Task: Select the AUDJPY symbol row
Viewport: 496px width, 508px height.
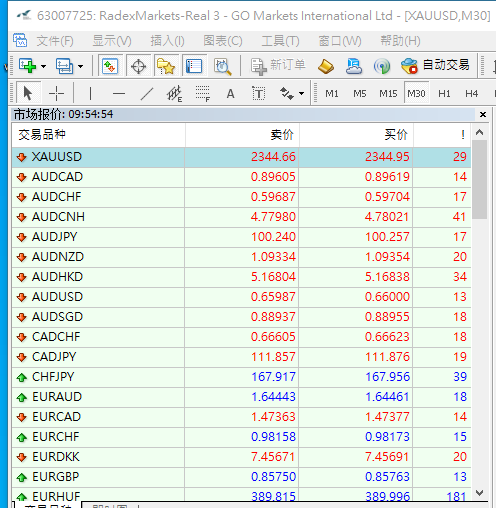Action: tap(241, 237)
